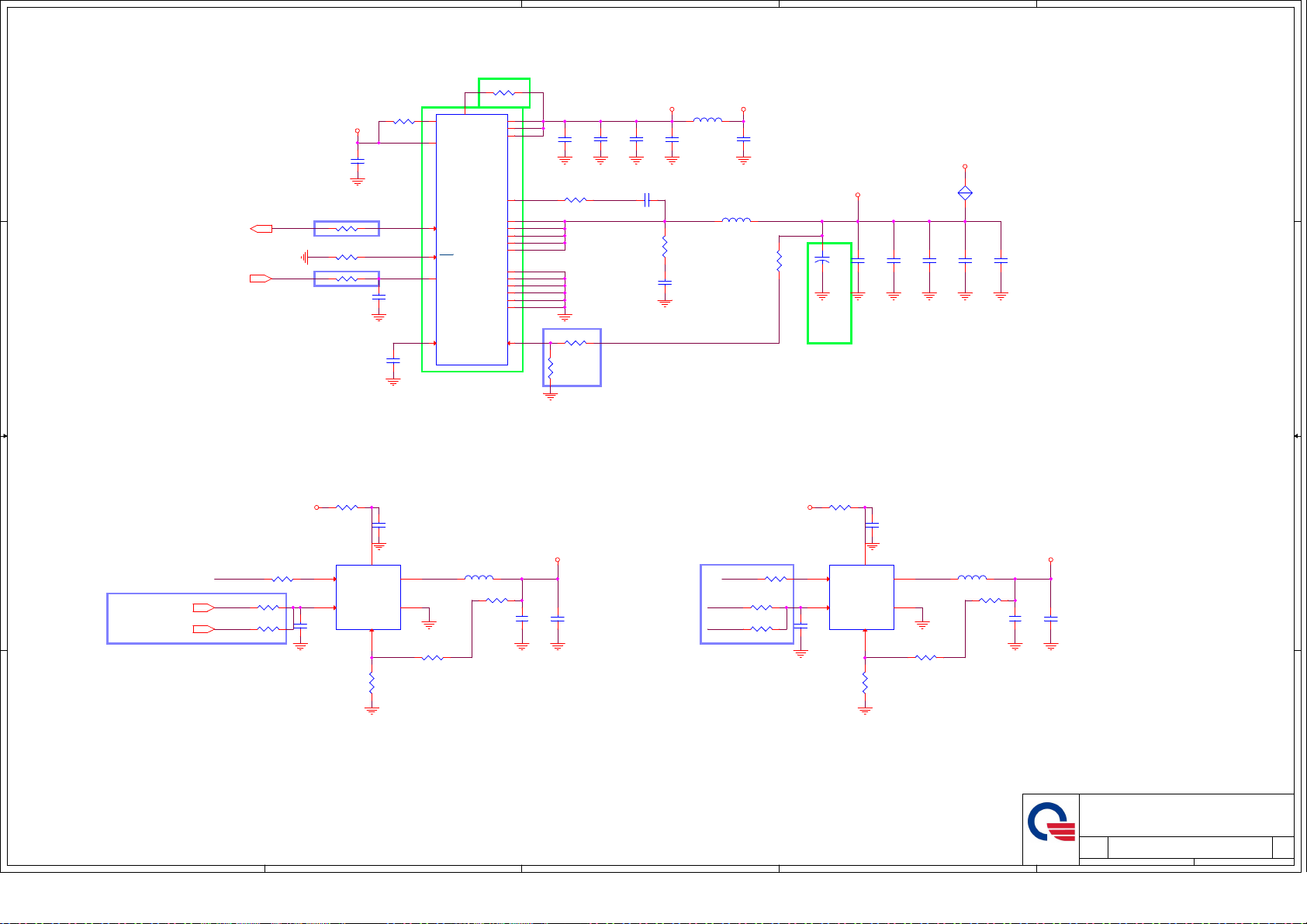Screen dimensions: 1307x924
Task: Click the blue diamond symbol at top right
Action: click(965, 193)
